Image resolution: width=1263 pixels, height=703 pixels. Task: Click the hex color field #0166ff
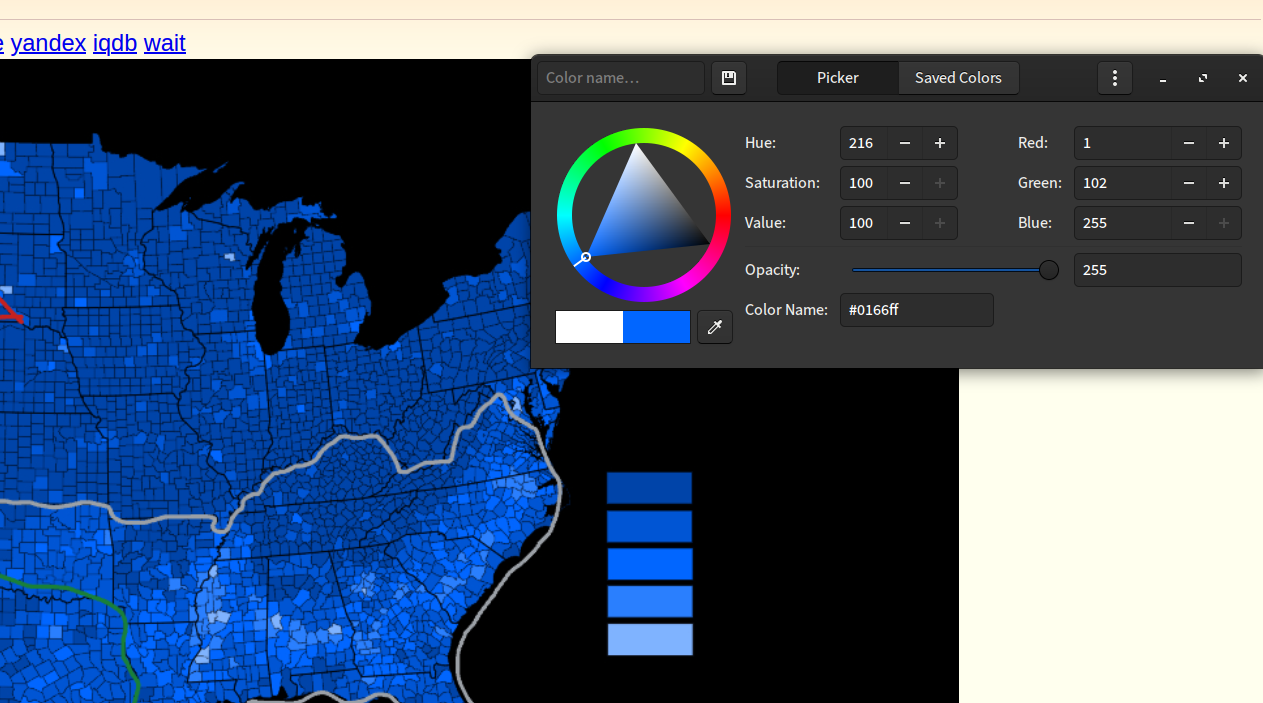point(917,310)
